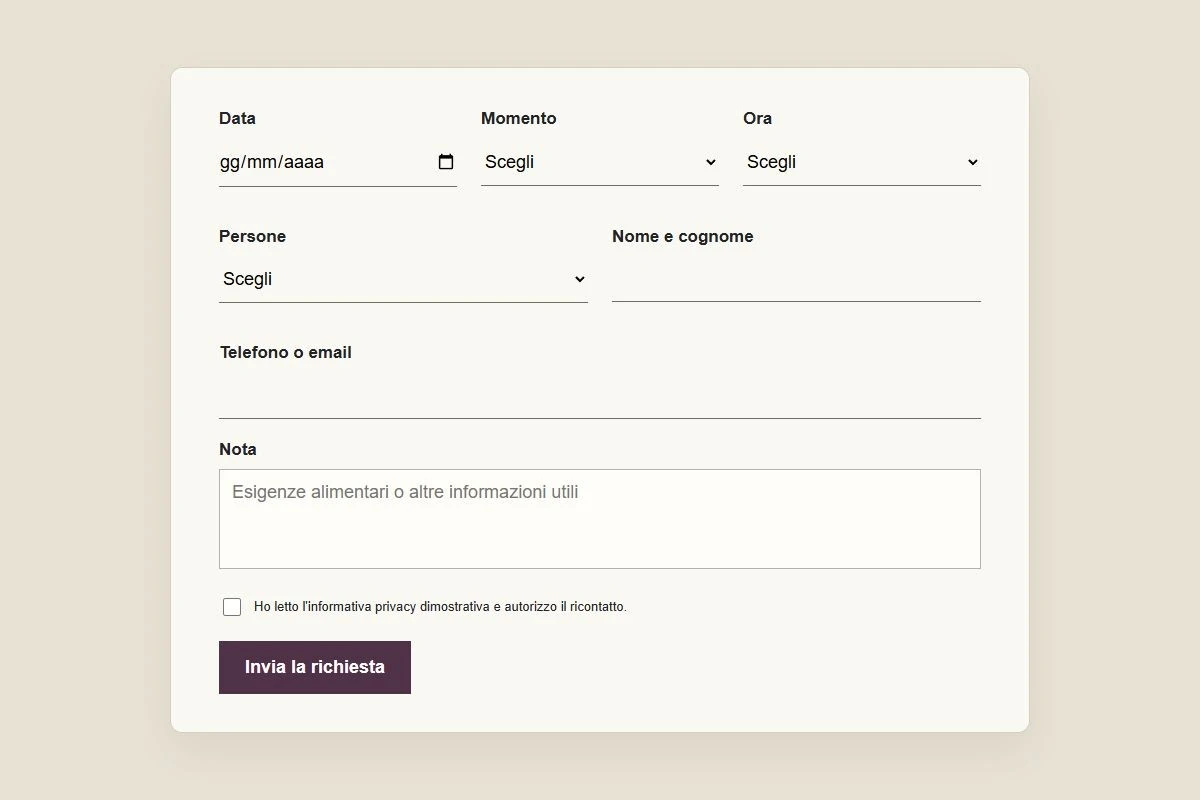Submit with Invia la richiesta button
The image size is (1200, 800).
coord(315,667)
